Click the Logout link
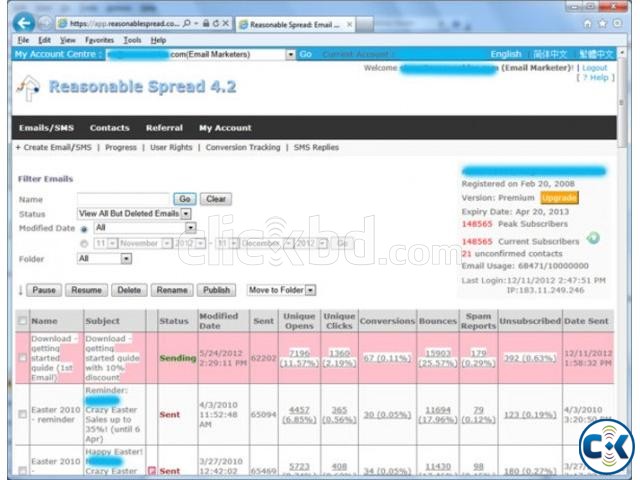This screenshot has height=480, width=640. (x=595, y=68)
